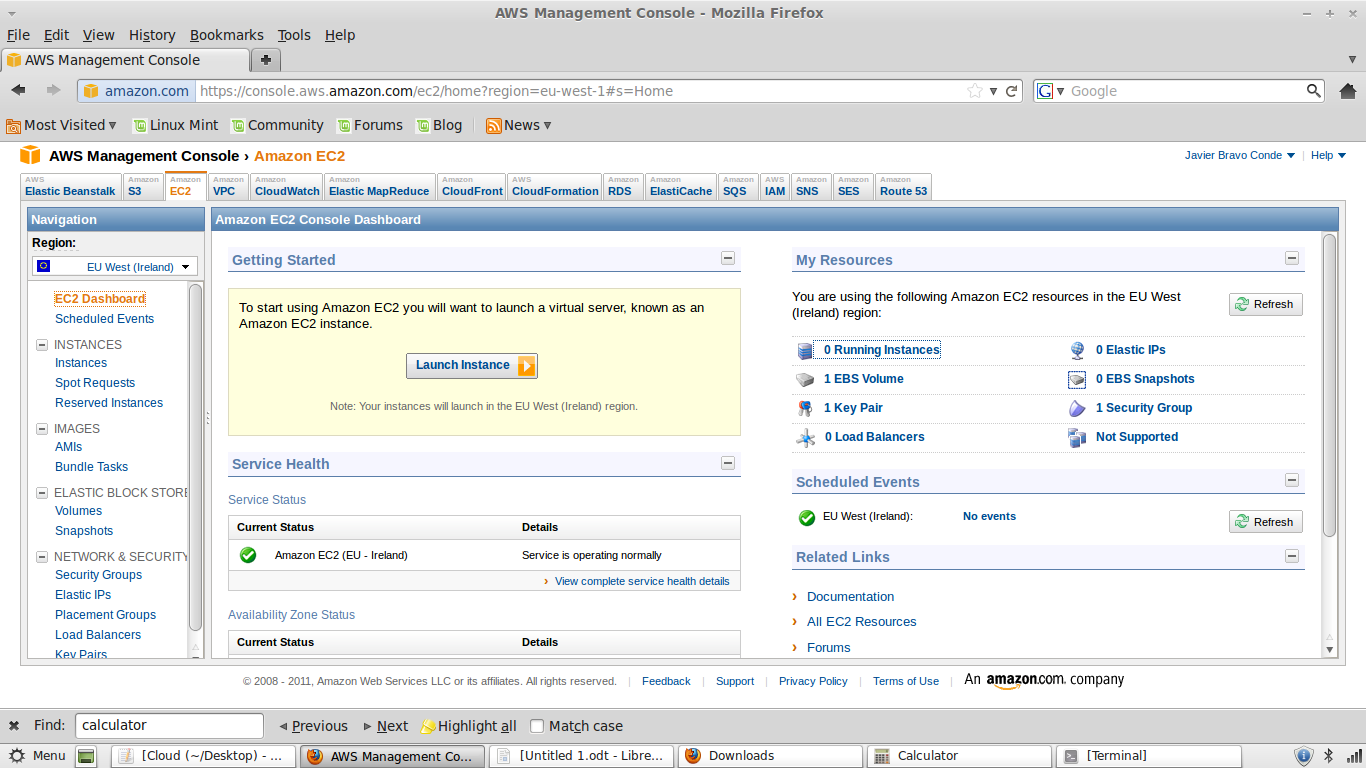The width and height of the screenshot is (1366, 768).
Task: Click the Find text input field
Action: tap(169, 726)
